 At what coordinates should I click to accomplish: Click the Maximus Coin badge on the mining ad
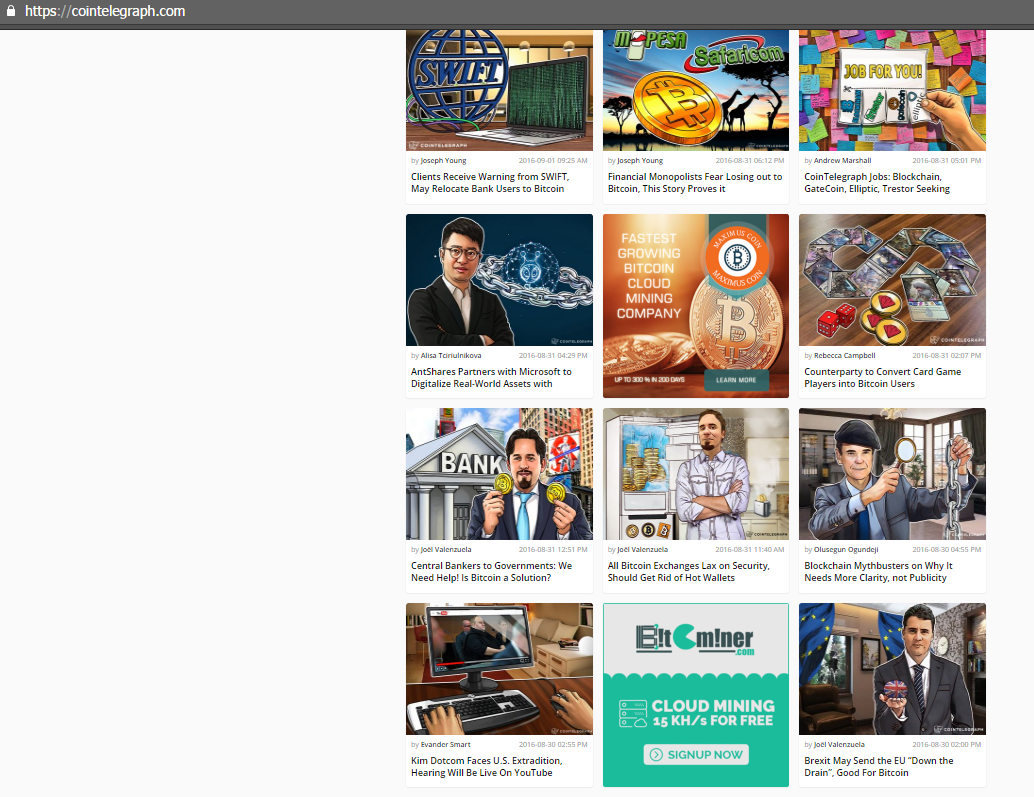point(737,258)
